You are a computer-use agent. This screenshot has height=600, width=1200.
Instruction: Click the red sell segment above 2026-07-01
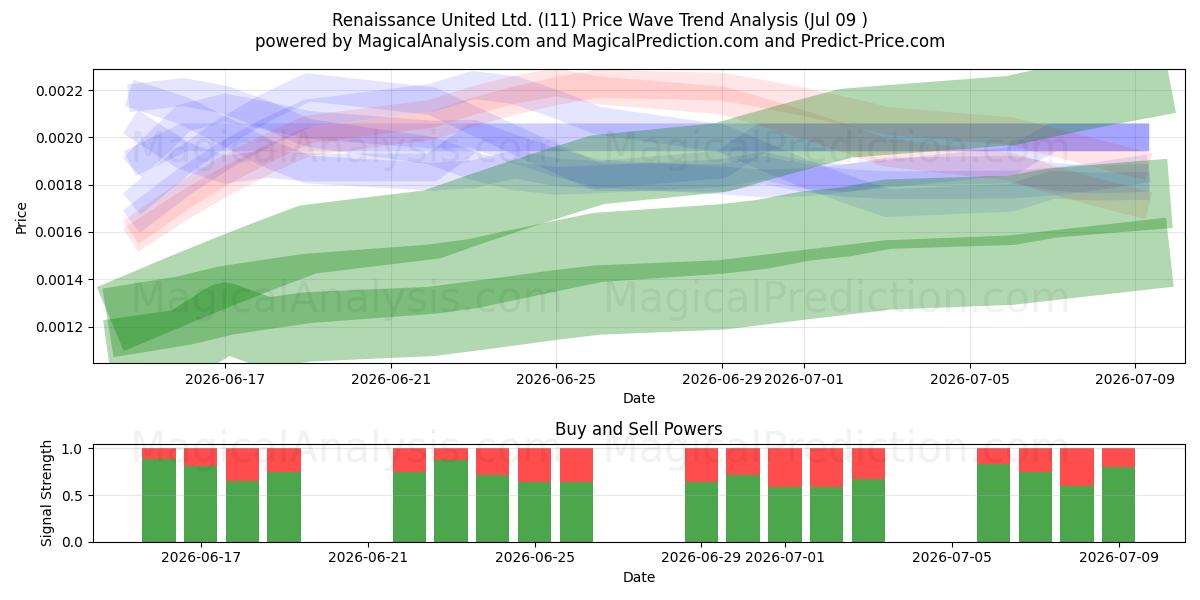click(785, 468)
